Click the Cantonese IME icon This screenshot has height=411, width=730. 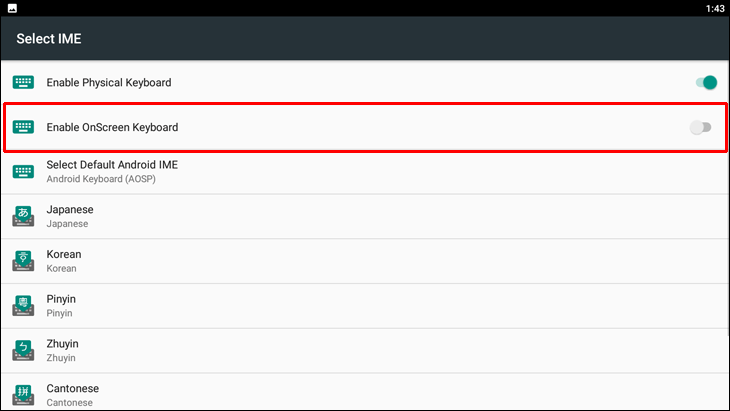(x=23, y=393)
